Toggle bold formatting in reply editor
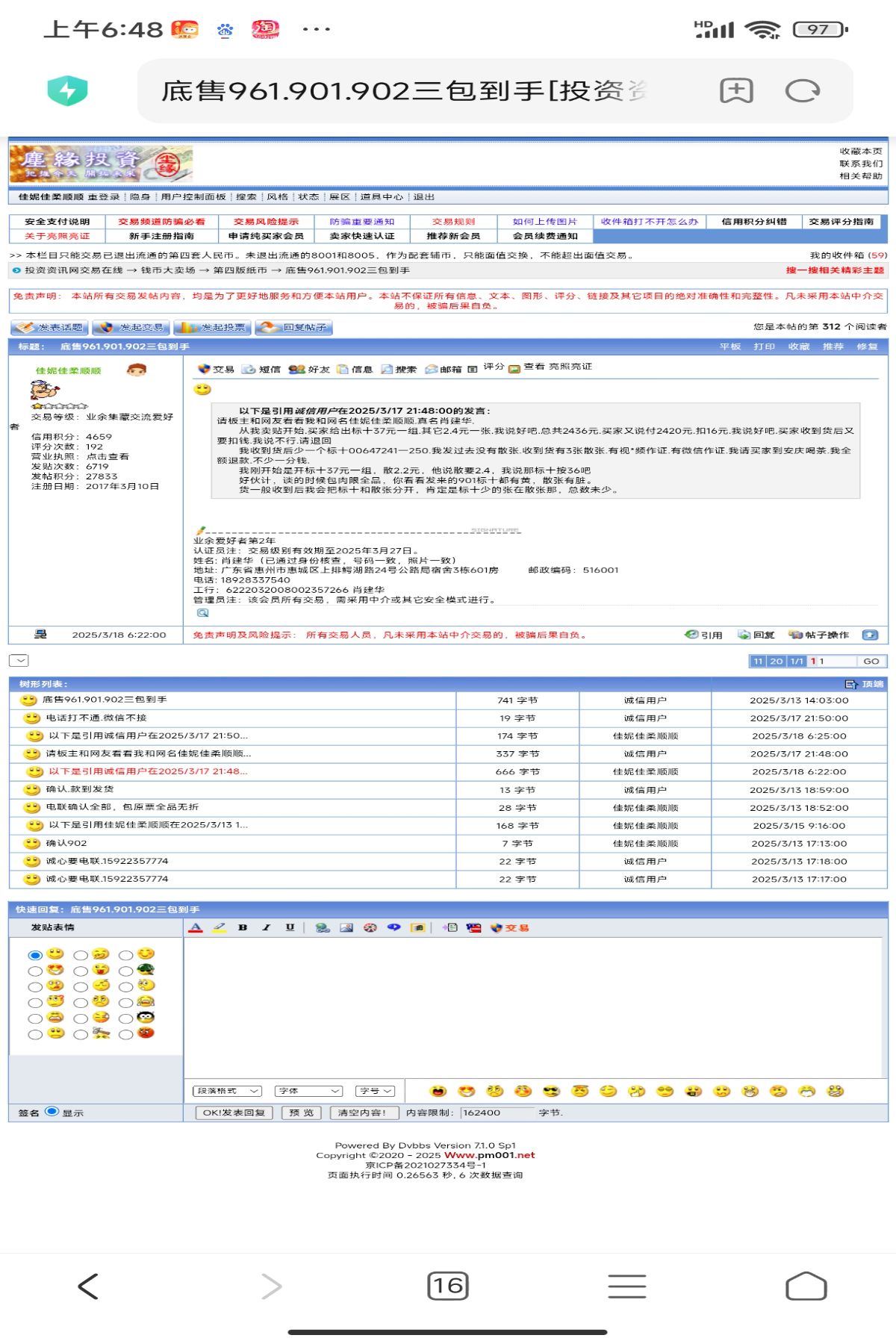 243,927
